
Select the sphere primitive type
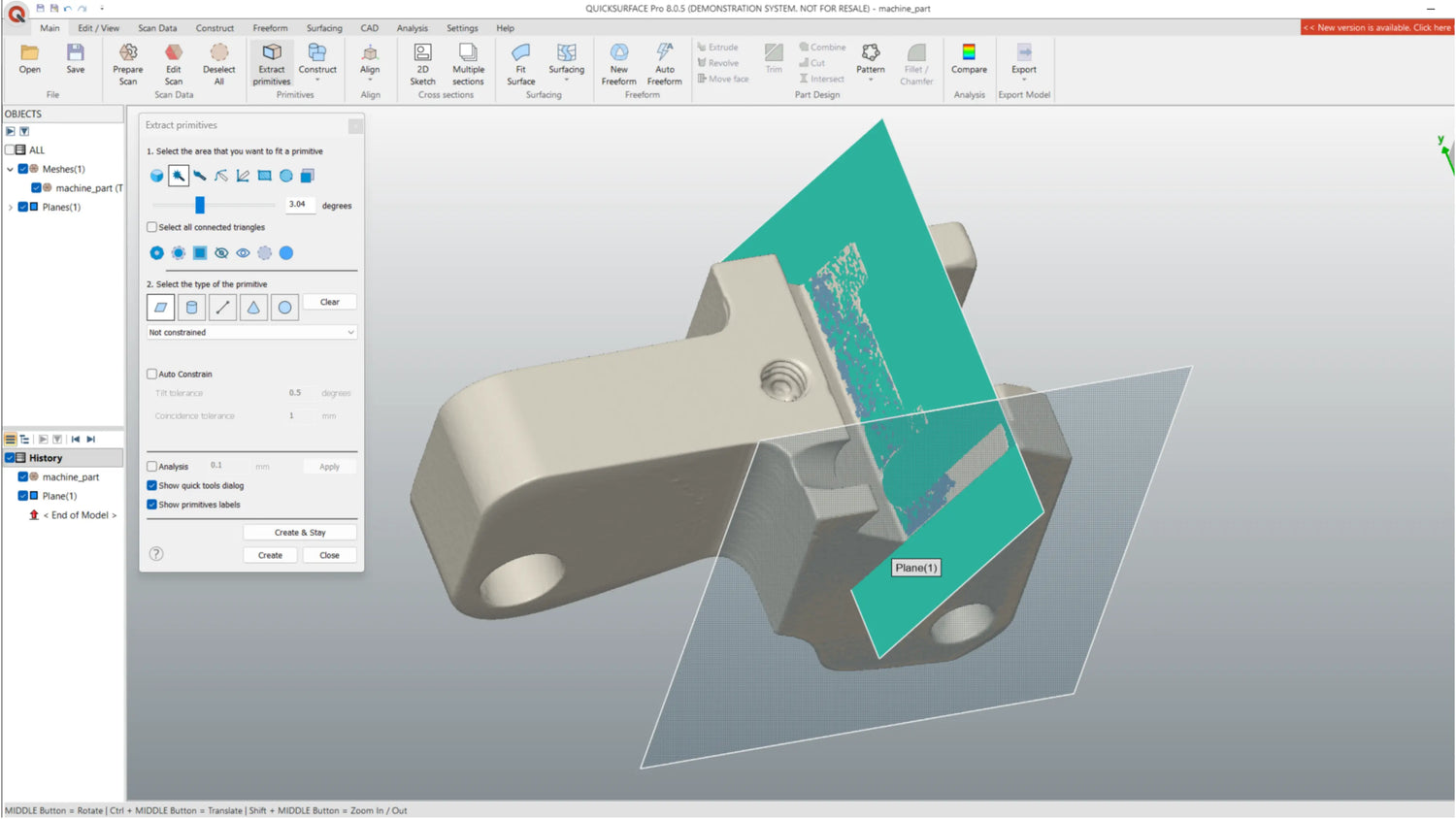click(284, 308)
